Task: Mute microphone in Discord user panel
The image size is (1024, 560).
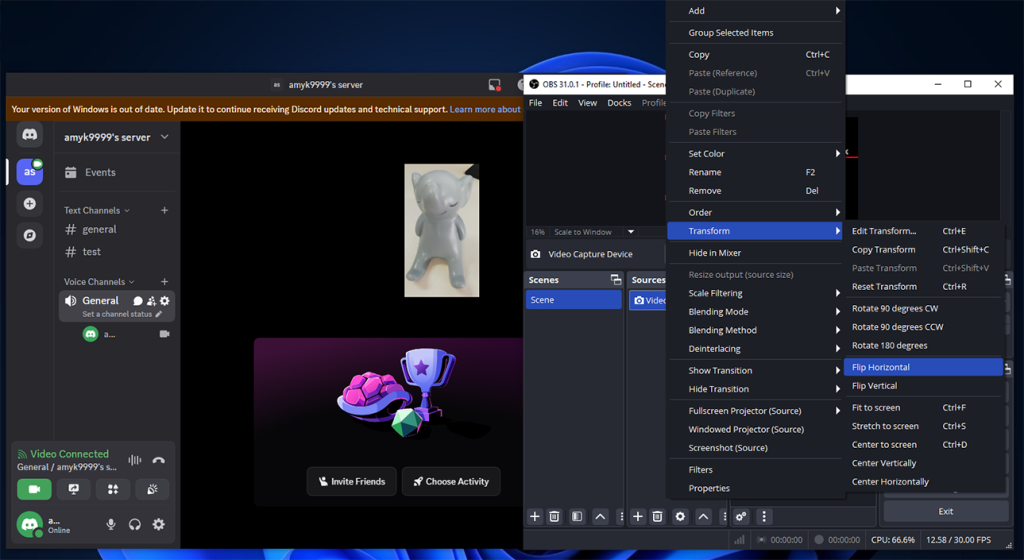Action: pos(111,524)
